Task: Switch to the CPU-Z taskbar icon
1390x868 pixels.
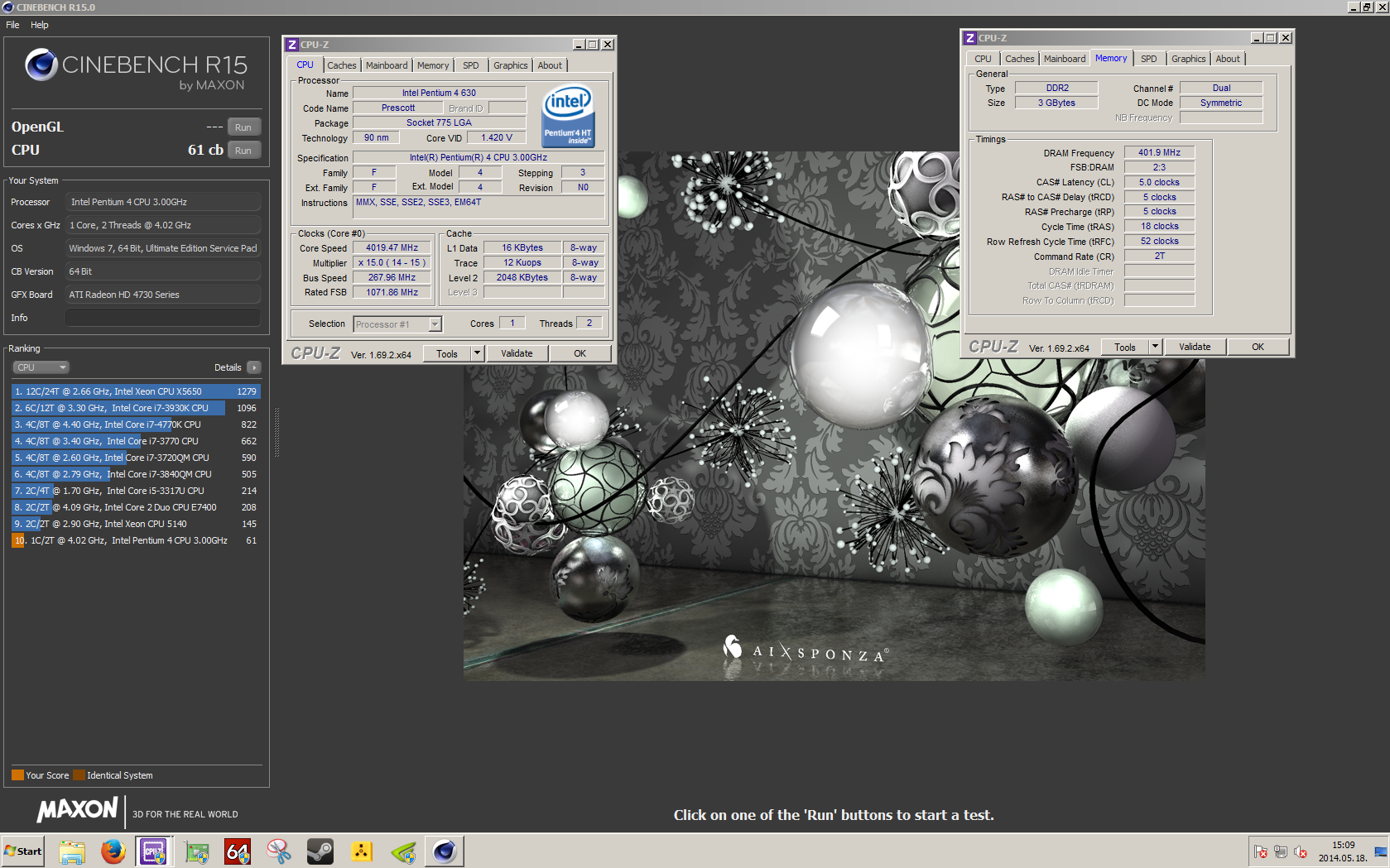Action: pyautogui.click(x=154, y=851)
